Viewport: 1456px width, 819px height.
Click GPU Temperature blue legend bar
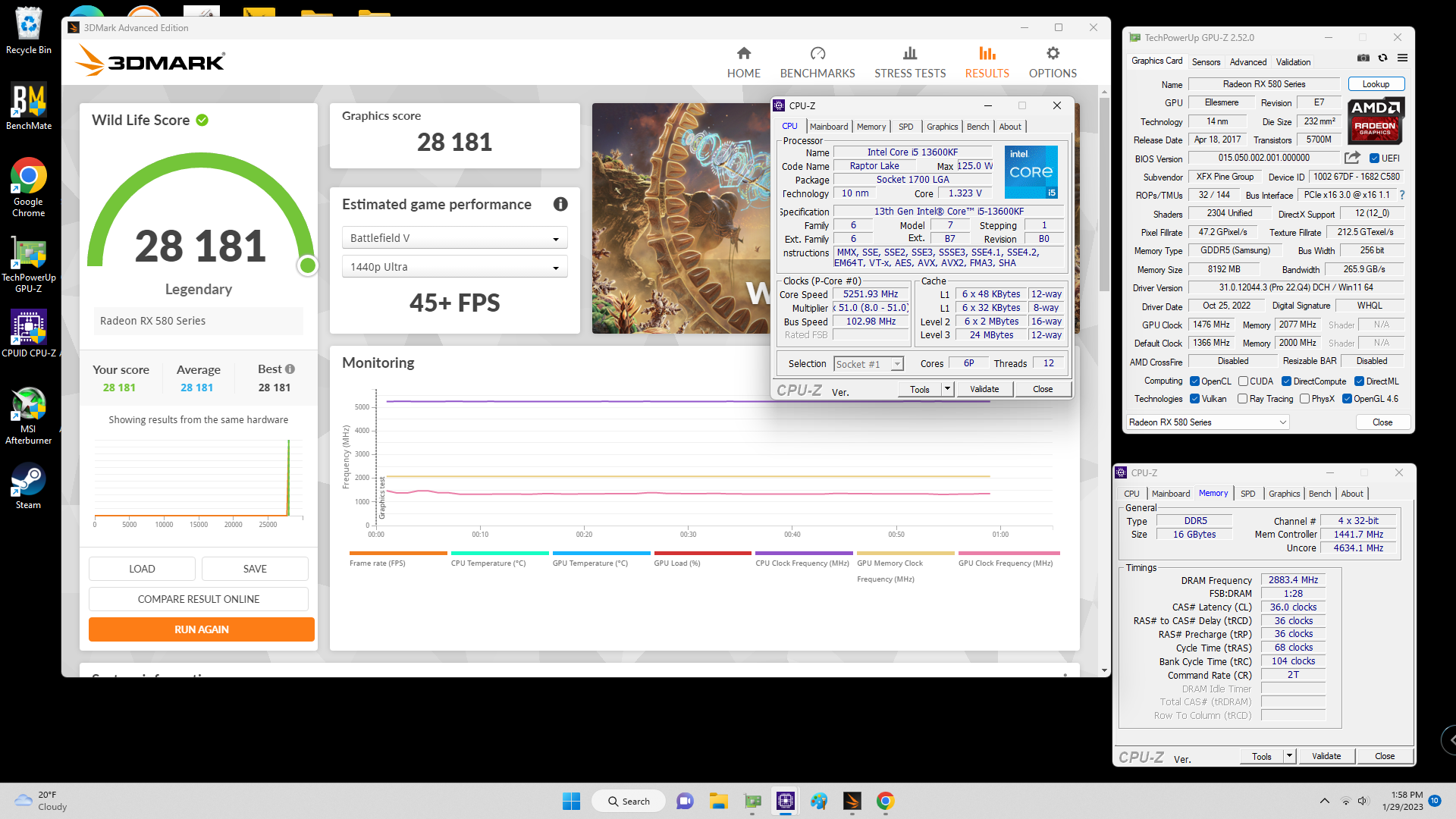(x=601, y=553)
